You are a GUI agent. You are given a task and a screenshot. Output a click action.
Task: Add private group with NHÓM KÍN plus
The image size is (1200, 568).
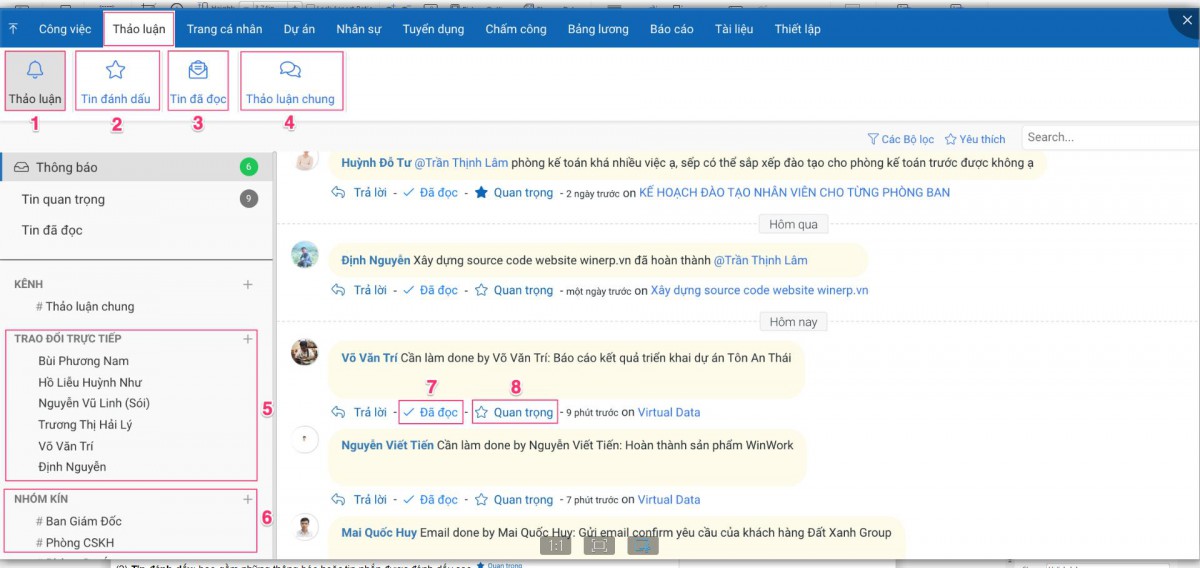pyautogui.click(x=248, y=498)
